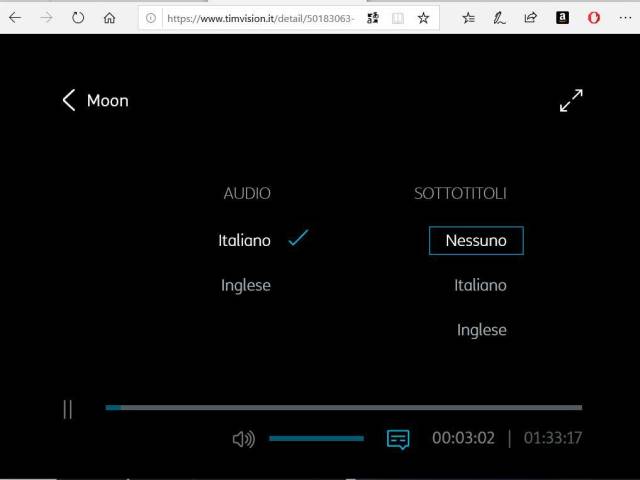The image size is (640, 480).
Task: Pause the movie playback
Action: click(67, 408)
